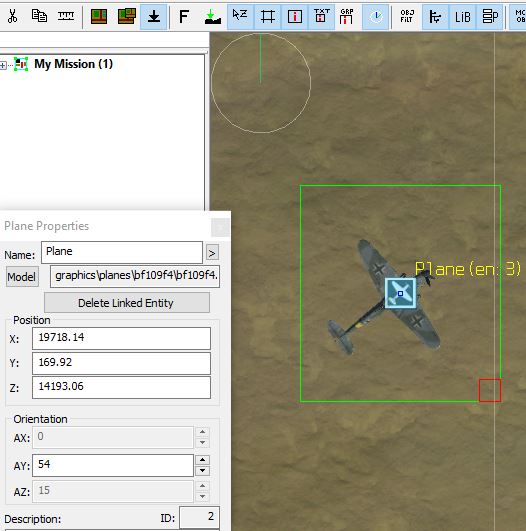Toggle the grid hash icon
The height and width of the screenshot is (531, 526).
point(268,17)
